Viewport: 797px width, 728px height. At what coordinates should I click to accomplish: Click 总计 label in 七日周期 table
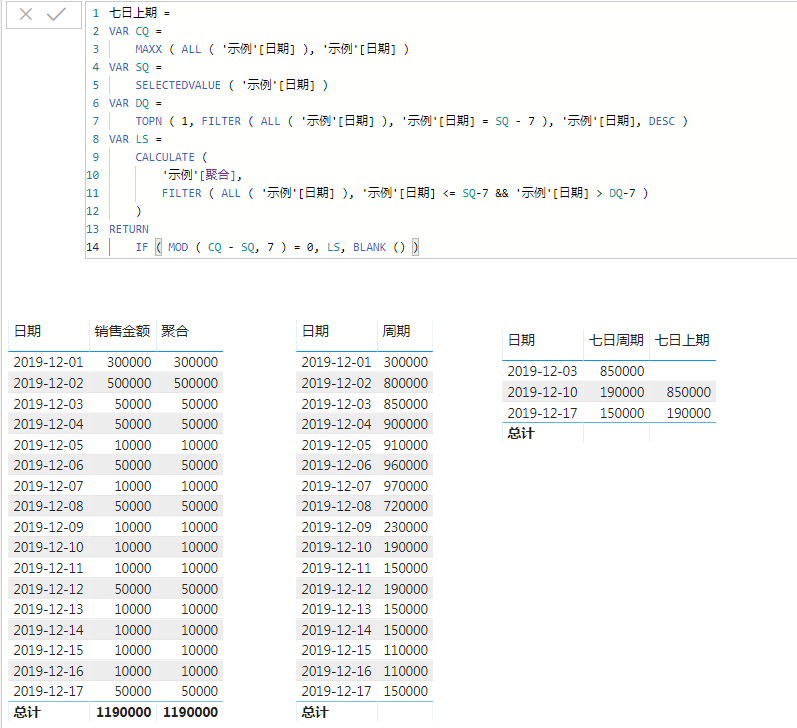tap(521, 434)
